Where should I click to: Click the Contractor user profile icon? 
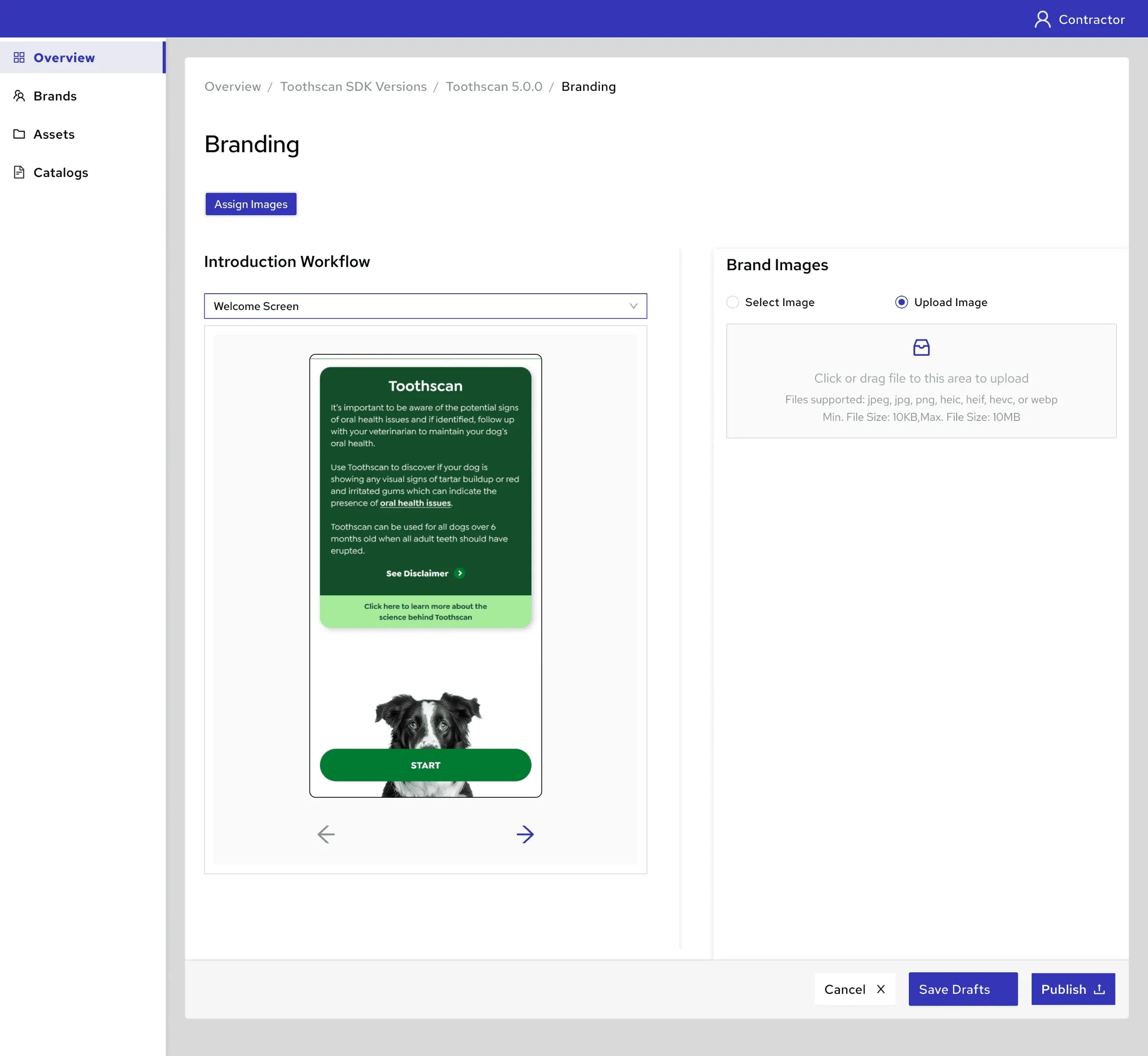click(1042, 20)
